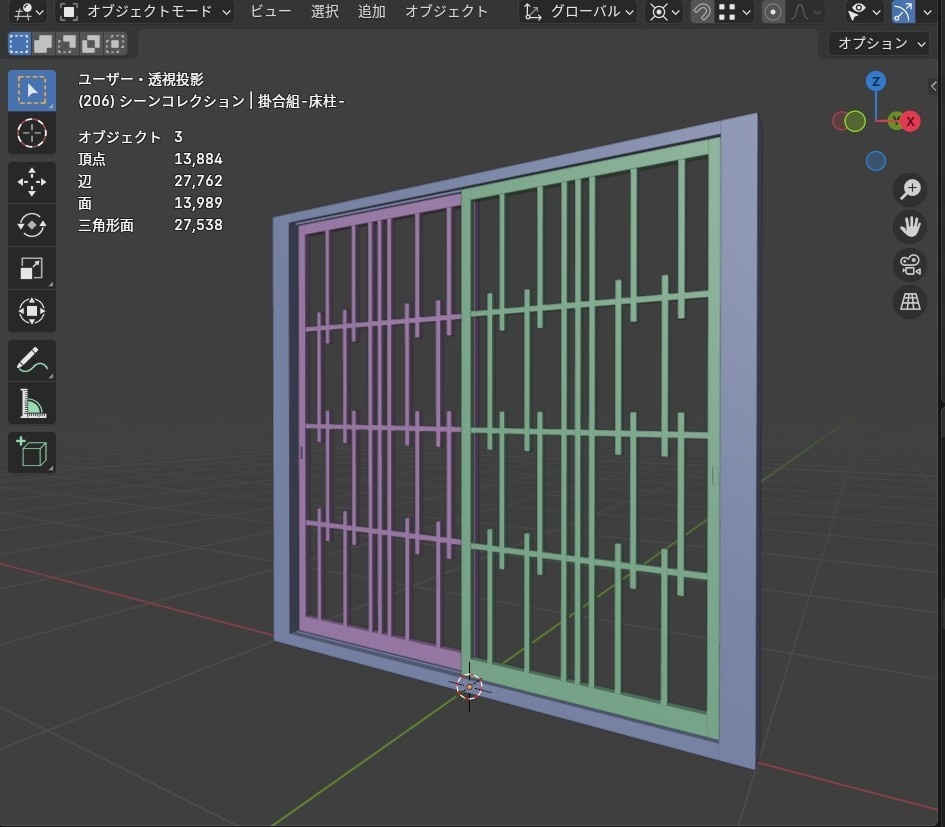Set selection mode to invert

[x=91, y=43]
